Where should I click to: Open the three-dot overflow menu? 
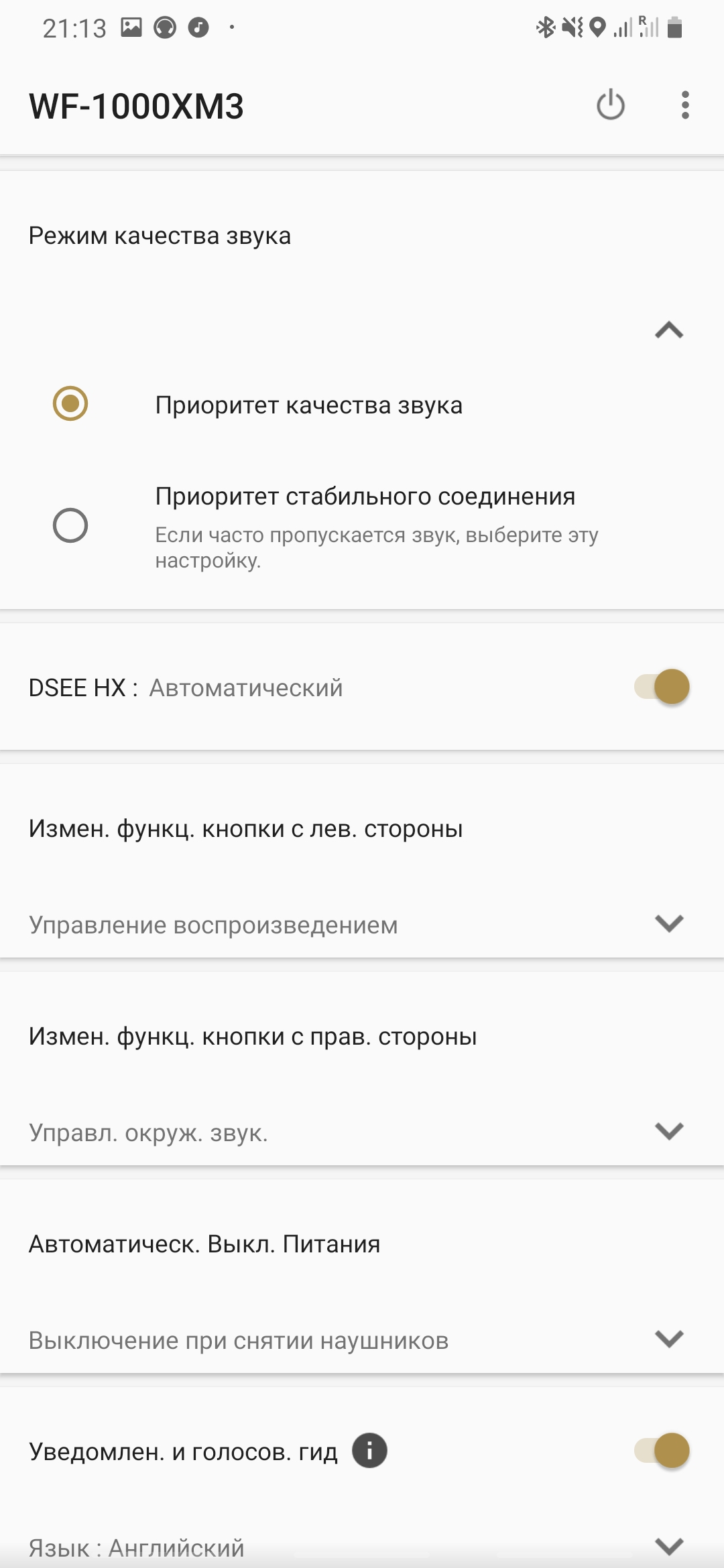pyautogui.click(x=684, y=105)
